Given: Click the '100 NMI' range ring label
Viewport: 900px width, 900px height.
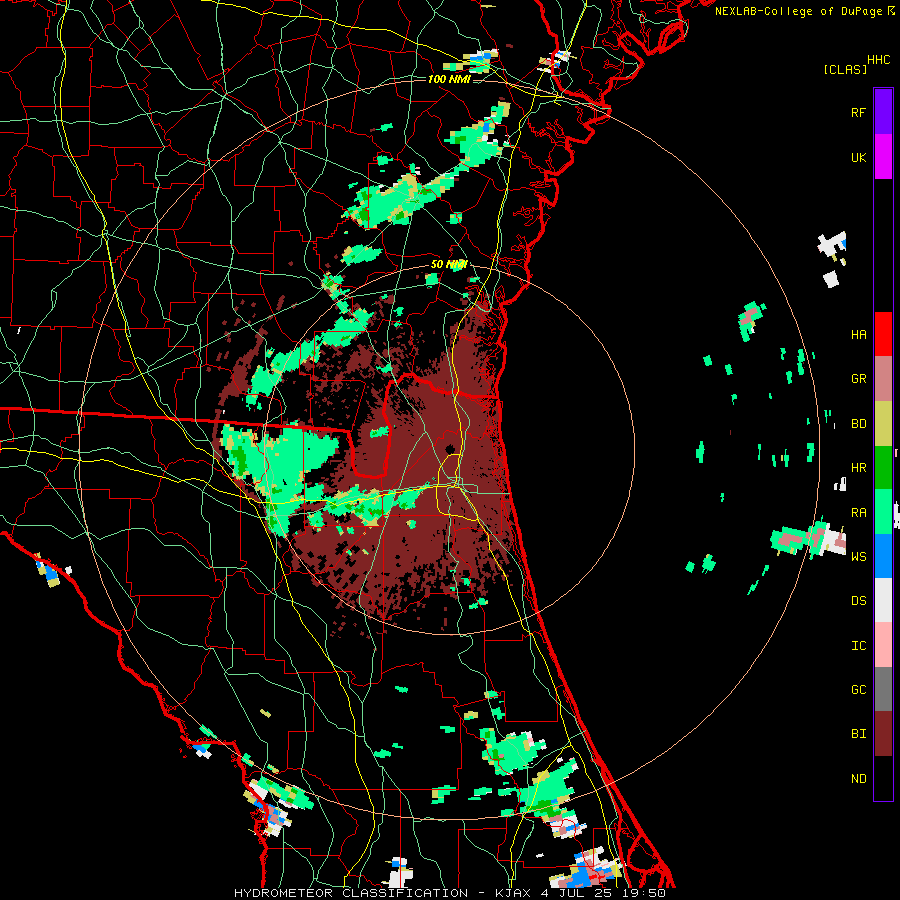Looking at the screenshot, I should 449,79.
